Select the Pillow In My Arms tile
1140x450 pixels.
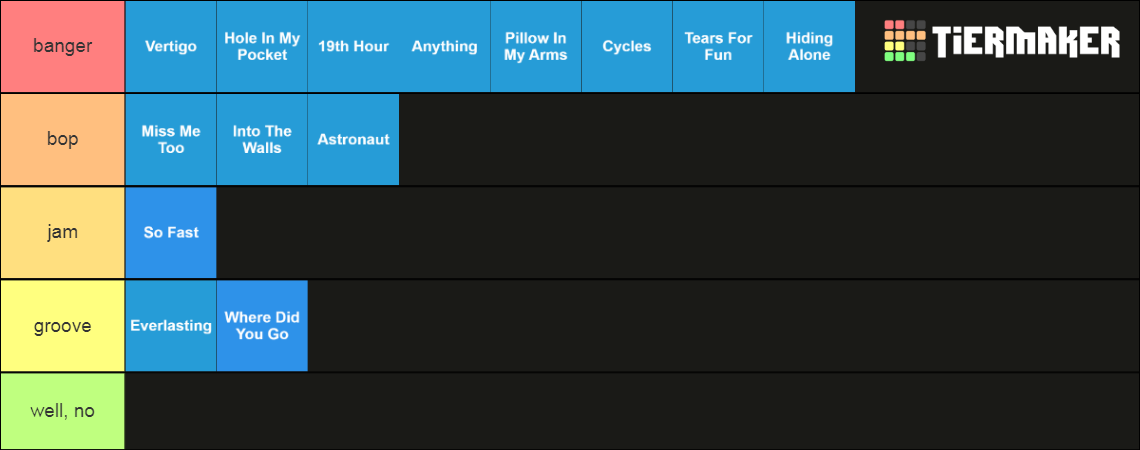(536, 47)
